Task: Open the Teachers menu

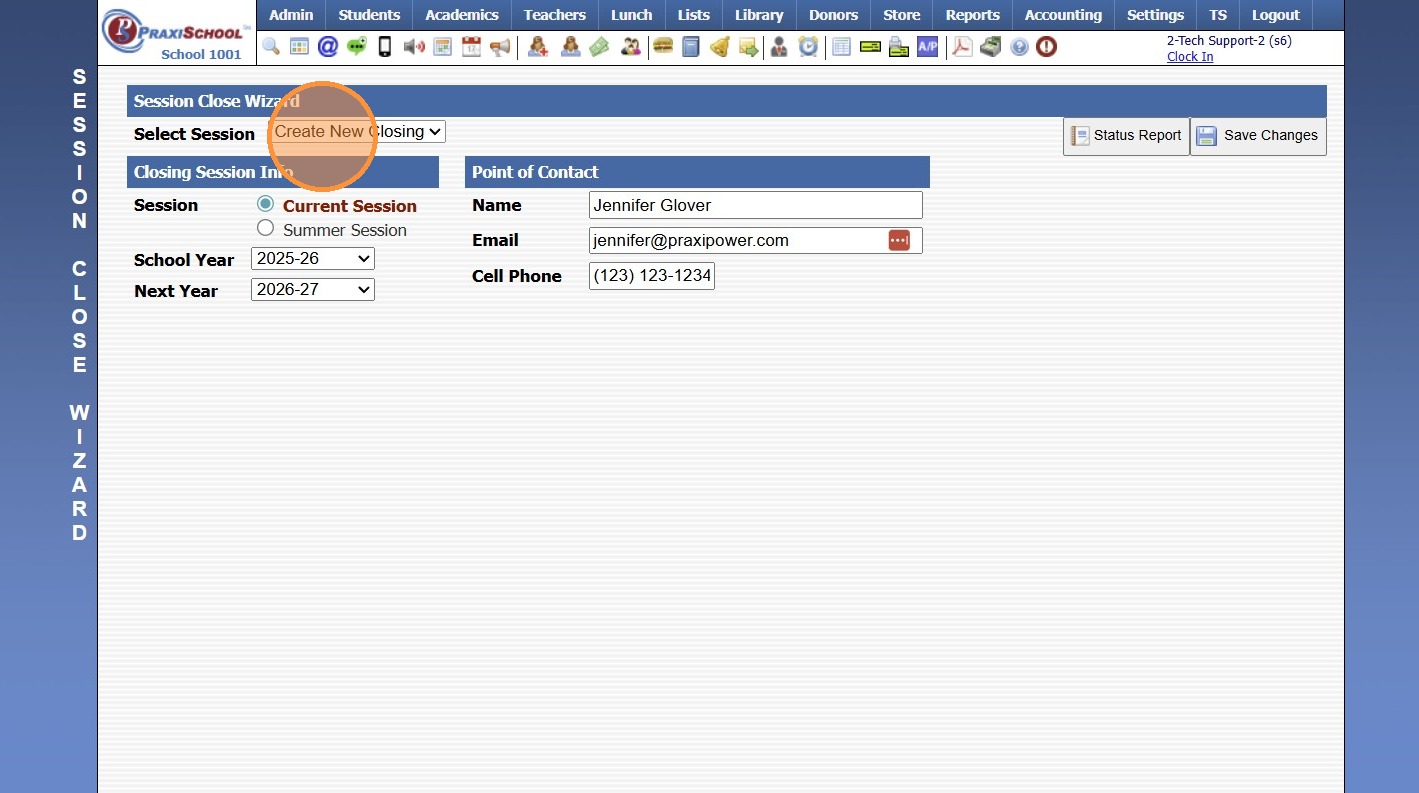Action: [x=555, y=15]
